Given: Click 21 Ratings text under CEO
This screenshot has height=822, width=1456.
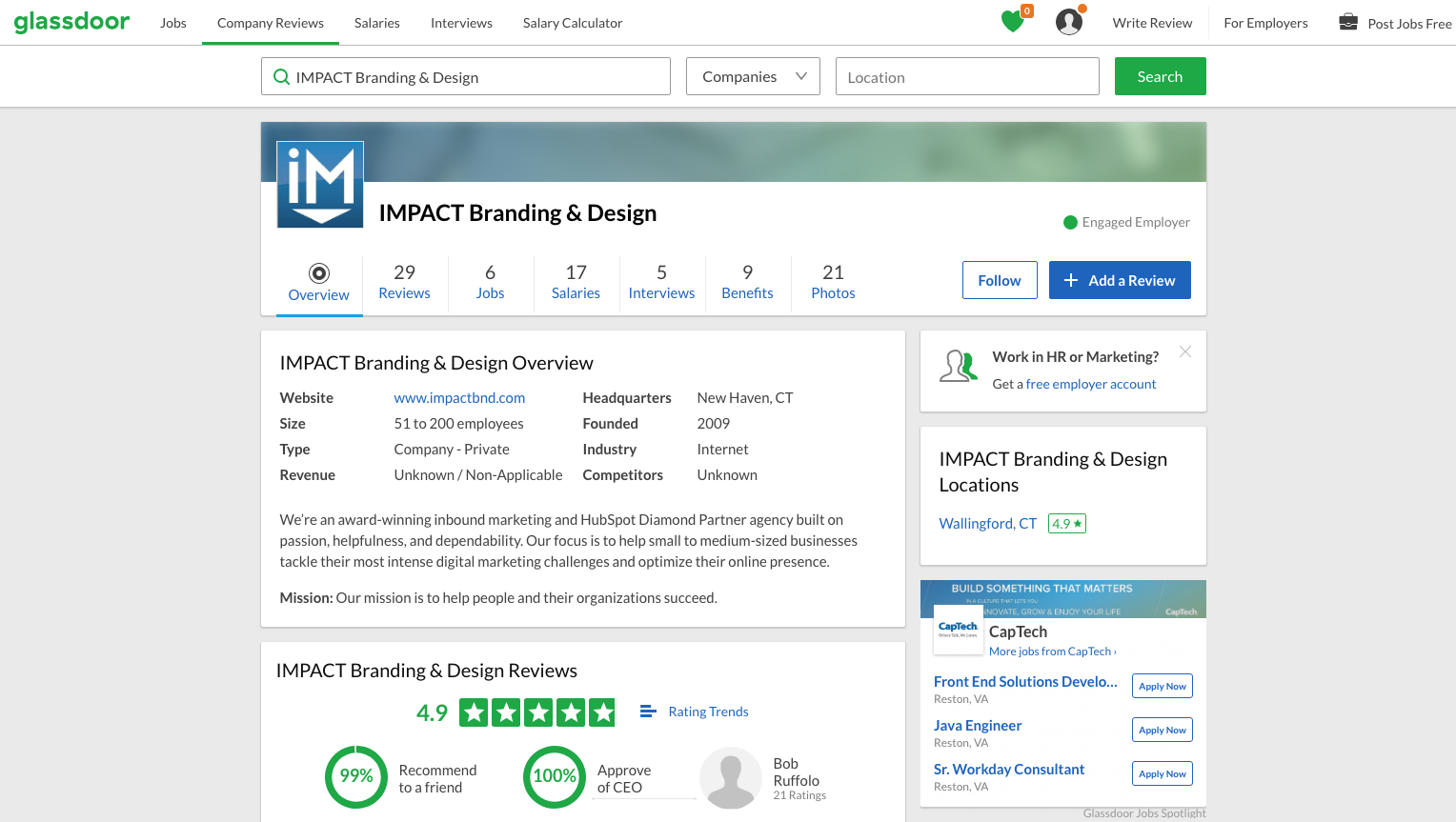Looking at the screenshot, I should click(799, 795).
